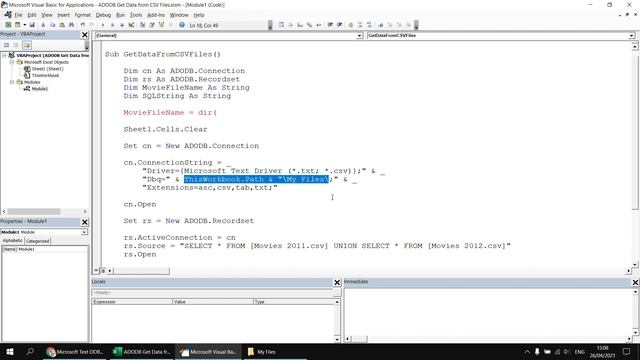Click the Break pause icon
The height and width of the screenshot is (360, 640).
pos(112,25)
